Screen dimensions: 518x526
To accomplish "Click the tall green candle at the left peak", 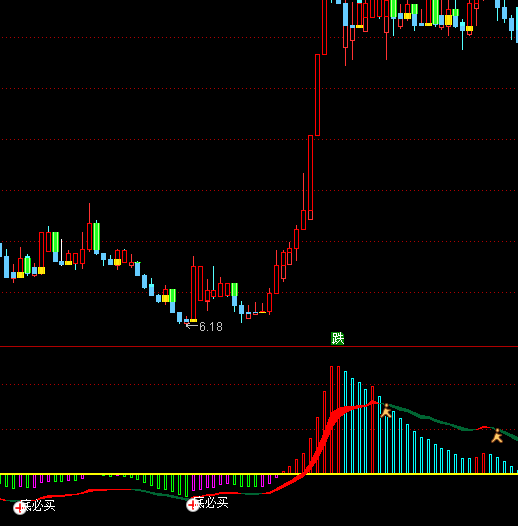I will pos(96,236).
